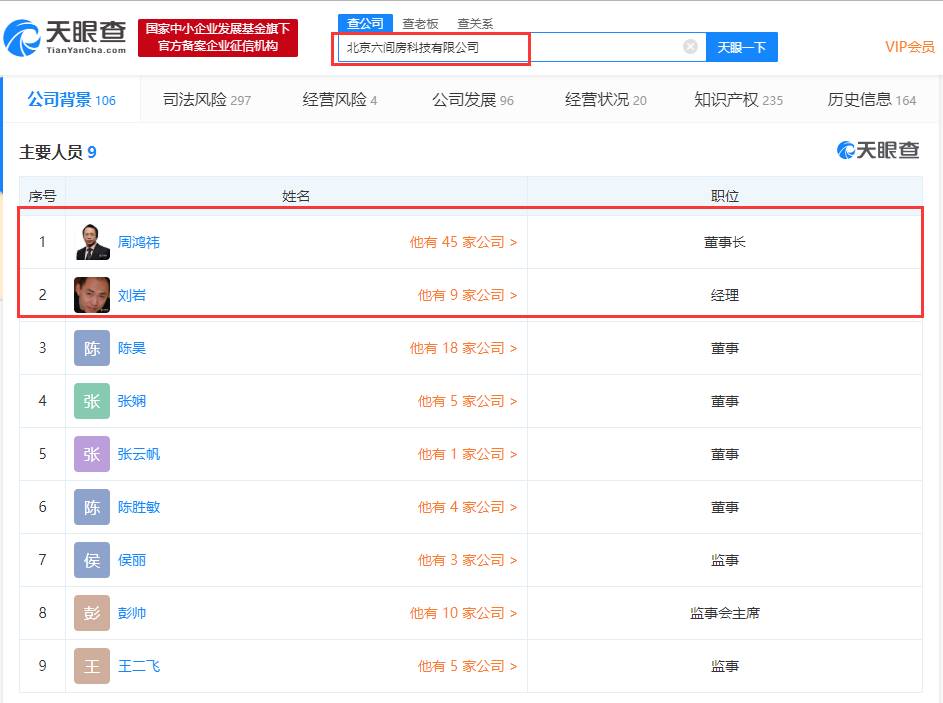Switch to the 查老板 search tab
943x703 pixels.
420,23
